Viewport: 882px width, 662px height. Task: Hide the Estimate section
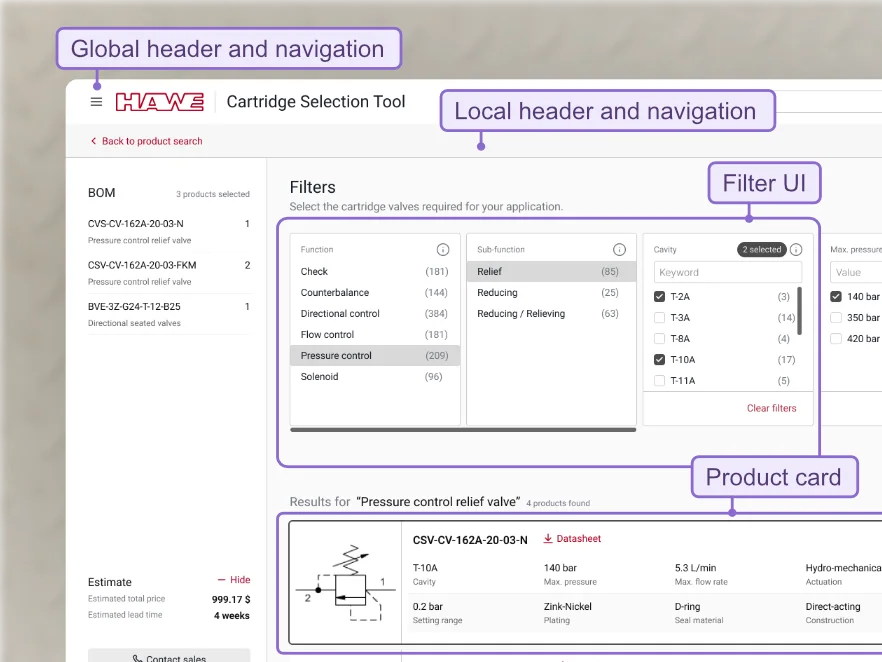(x=234, y=580)
